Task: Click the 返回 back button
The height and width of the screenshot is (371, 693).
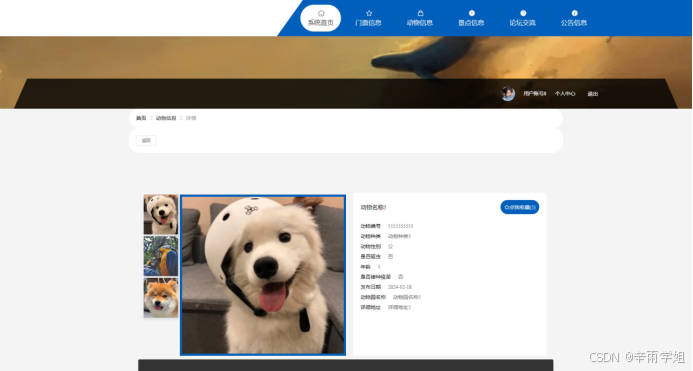Action: pos(146,141)
